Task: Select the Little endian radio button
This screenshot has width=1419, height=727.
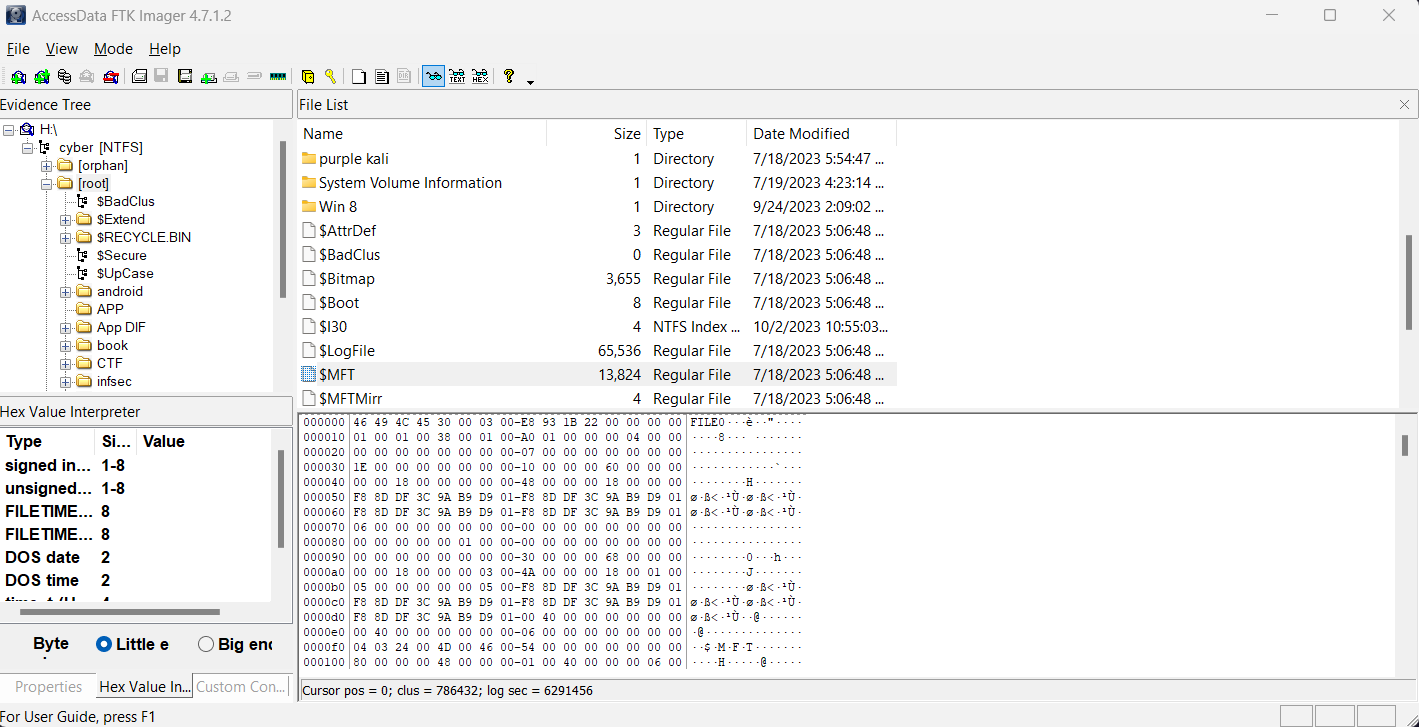Action: click(x=104, y=644)
